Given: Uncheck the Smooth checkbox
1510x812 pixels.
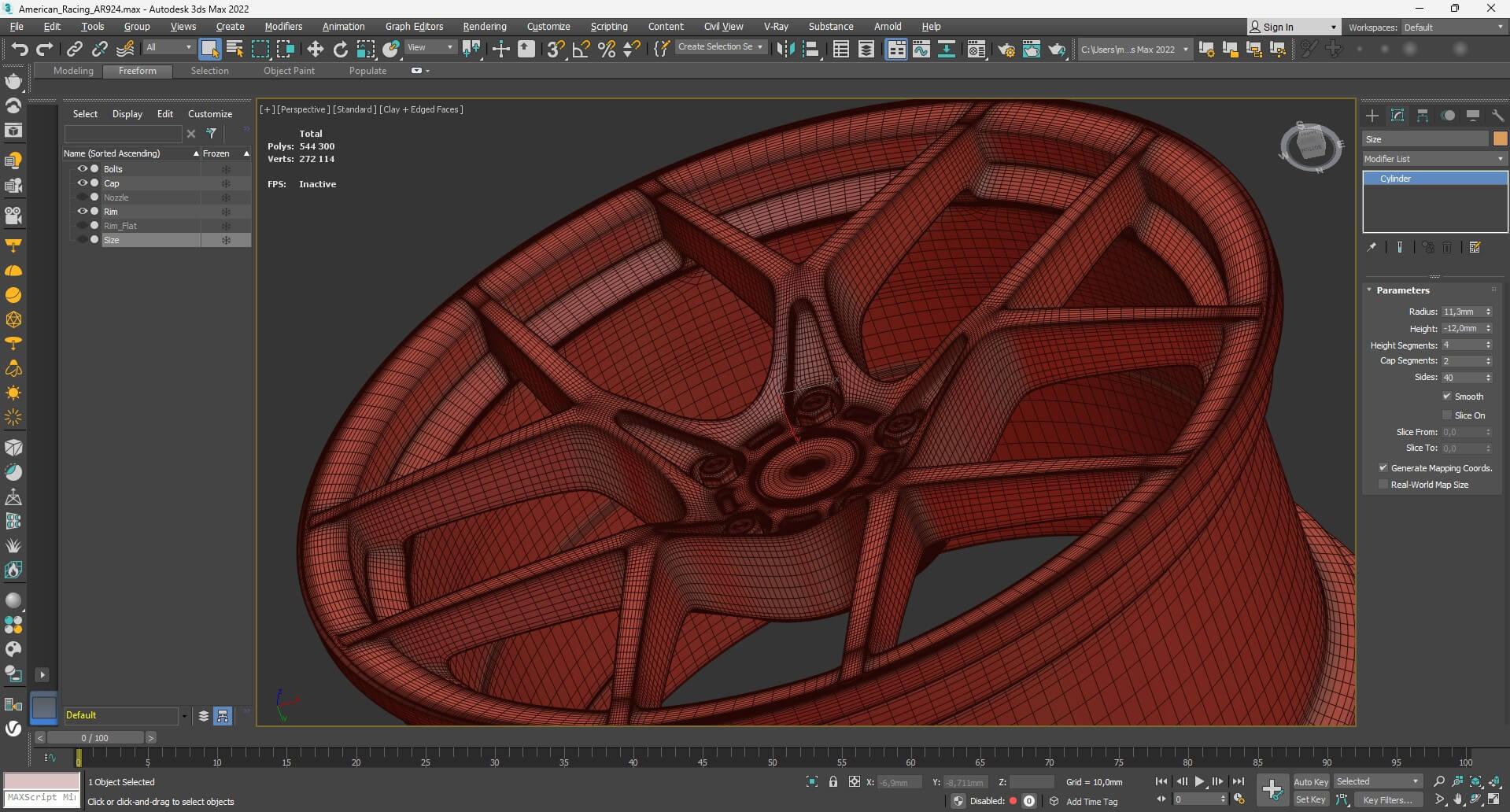Looking at the screenshot, I should (1446, 397).
